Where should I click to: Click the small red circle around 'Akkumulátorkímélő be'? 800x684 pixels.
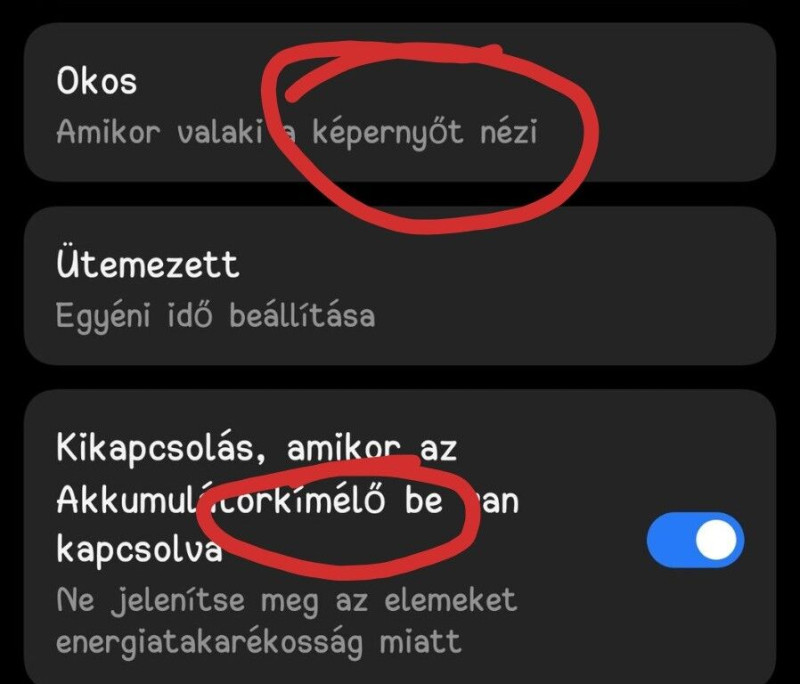pyautogui.click(x=339, y=518)
